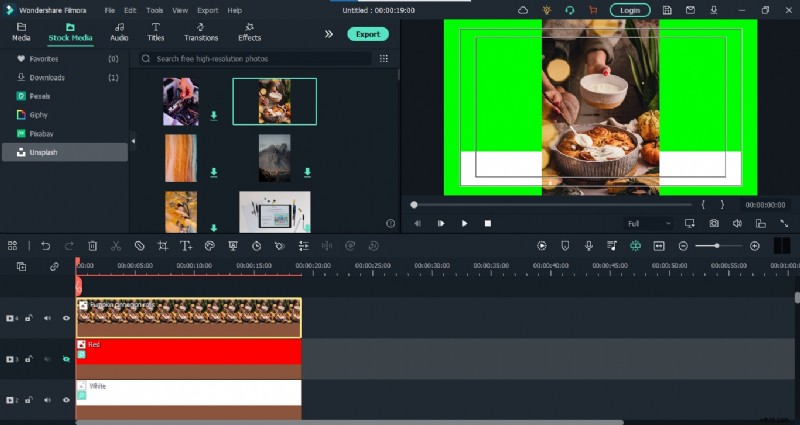The width and height of the screenshot is (800, 425).
Task: Click the timeline zoom slider handle
Action: click(717, 246)
